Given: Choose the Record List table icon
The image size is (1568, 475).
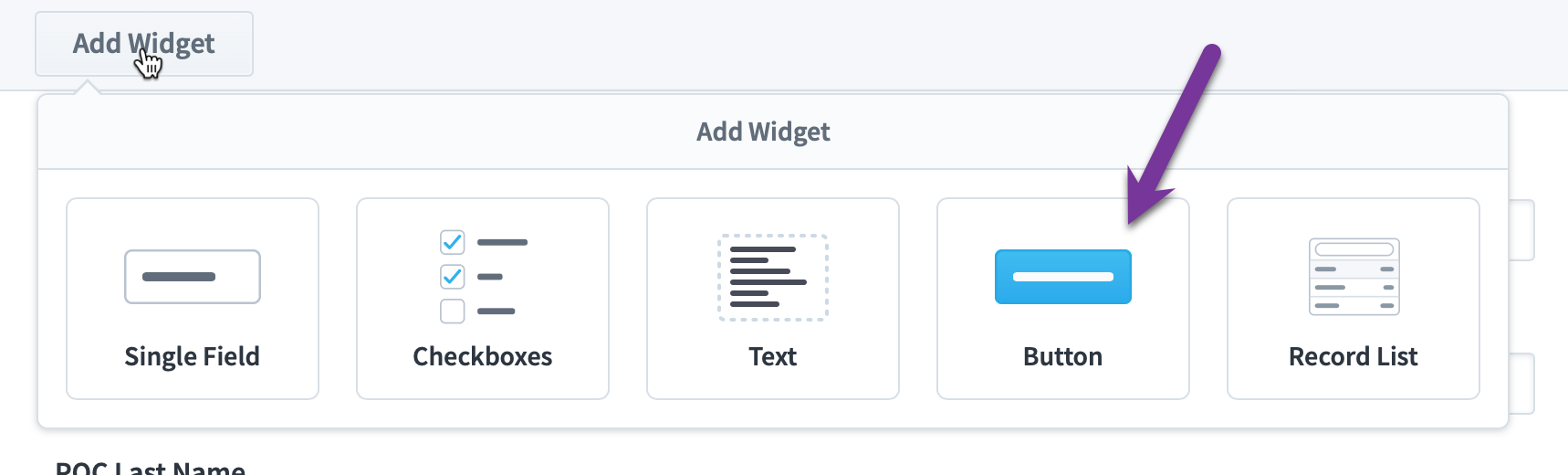Looking at the screenshot, I should click(1354, 277).
